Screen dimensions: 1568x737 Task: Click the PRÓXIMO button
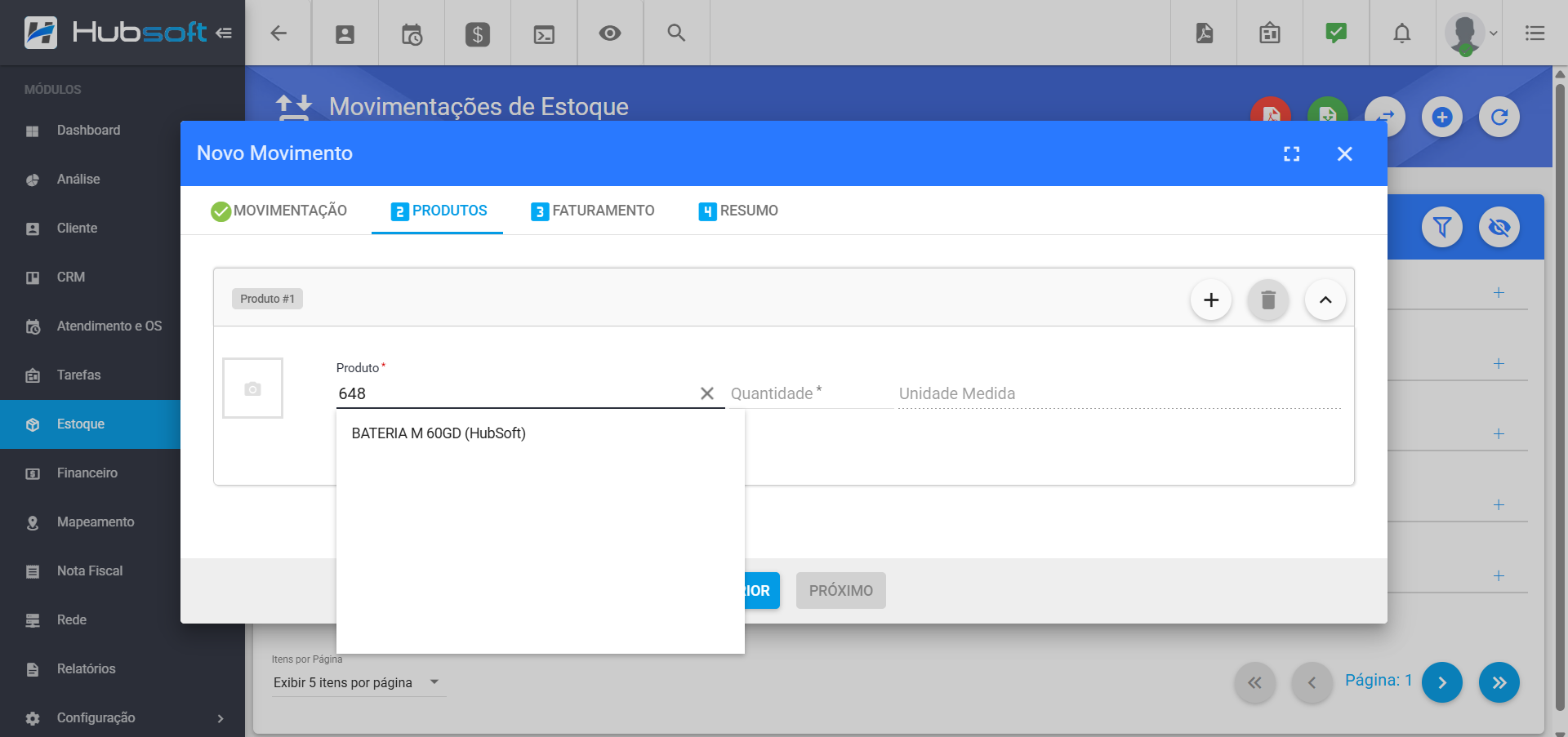840,591
